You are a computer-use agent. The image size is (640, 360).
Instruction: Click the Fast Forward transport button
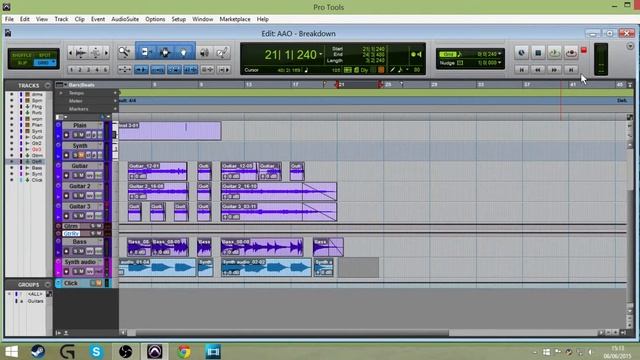coord(554,70)
